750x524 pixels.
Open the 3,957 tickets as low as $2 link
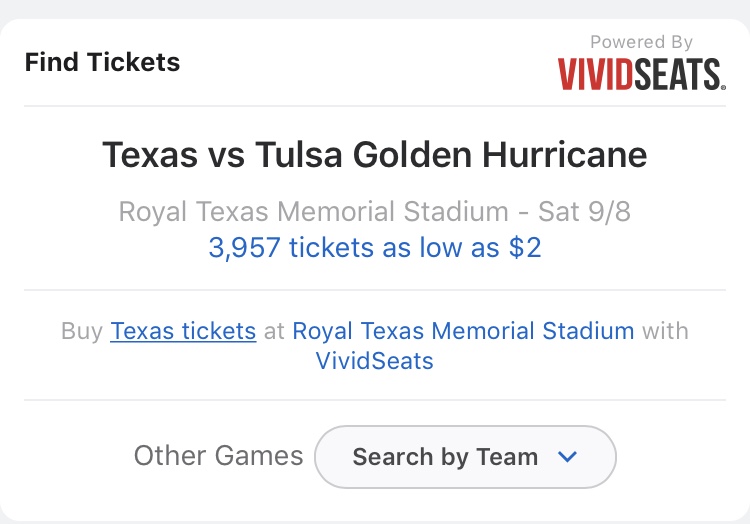(375, 248)
